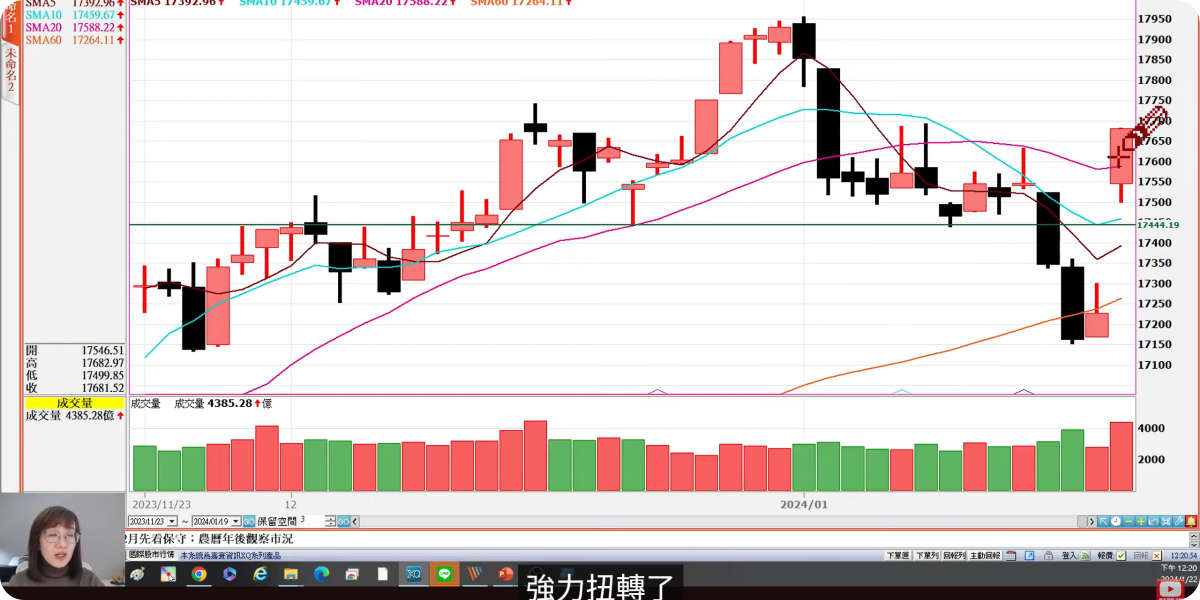Expand the end date 2024/01/19 dropdown
1200x600 pixels.
tap(236, 521)
